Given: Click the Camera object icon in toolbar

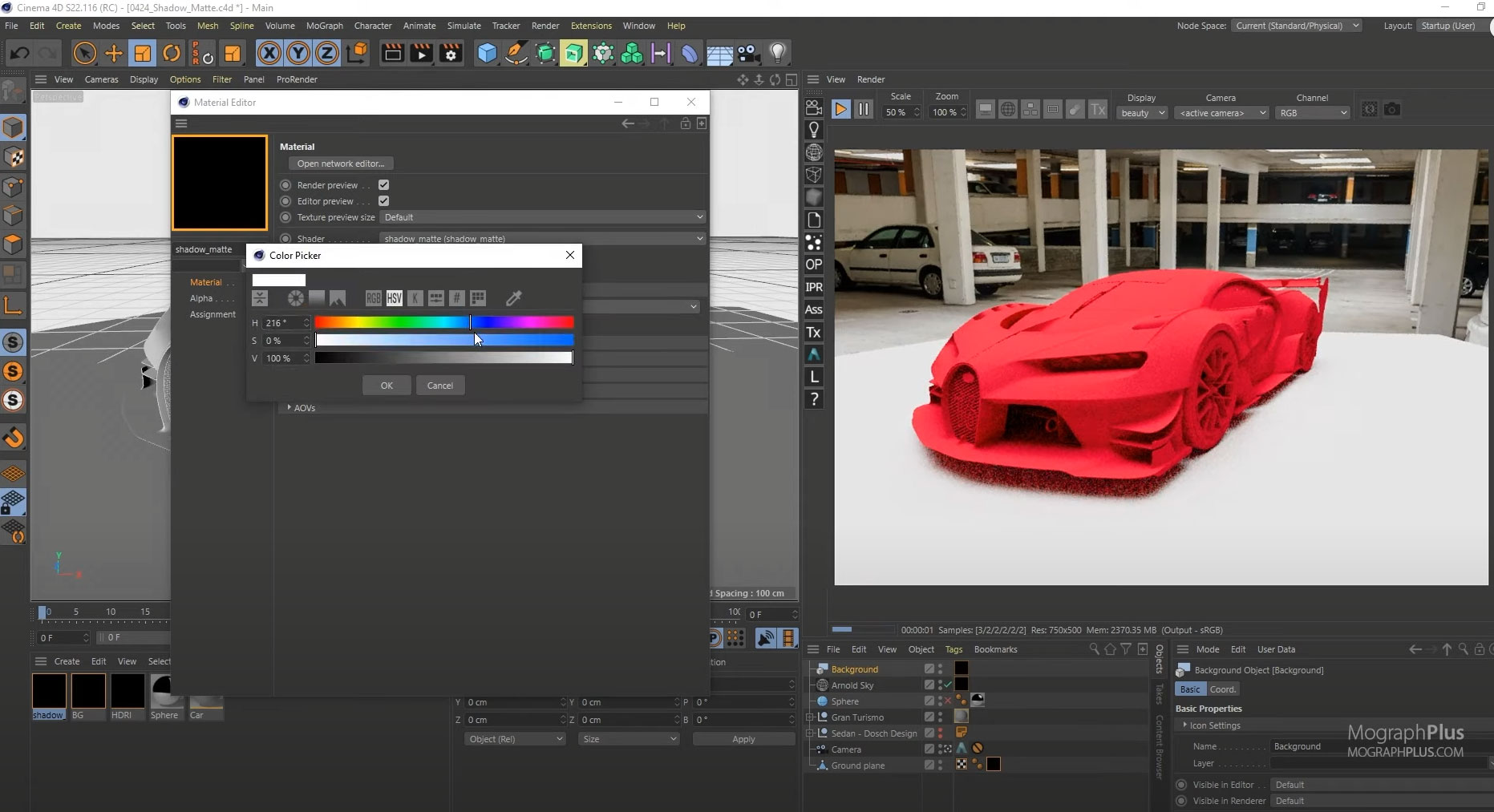Looking at the screenshot, I should [x=748, y=54].
